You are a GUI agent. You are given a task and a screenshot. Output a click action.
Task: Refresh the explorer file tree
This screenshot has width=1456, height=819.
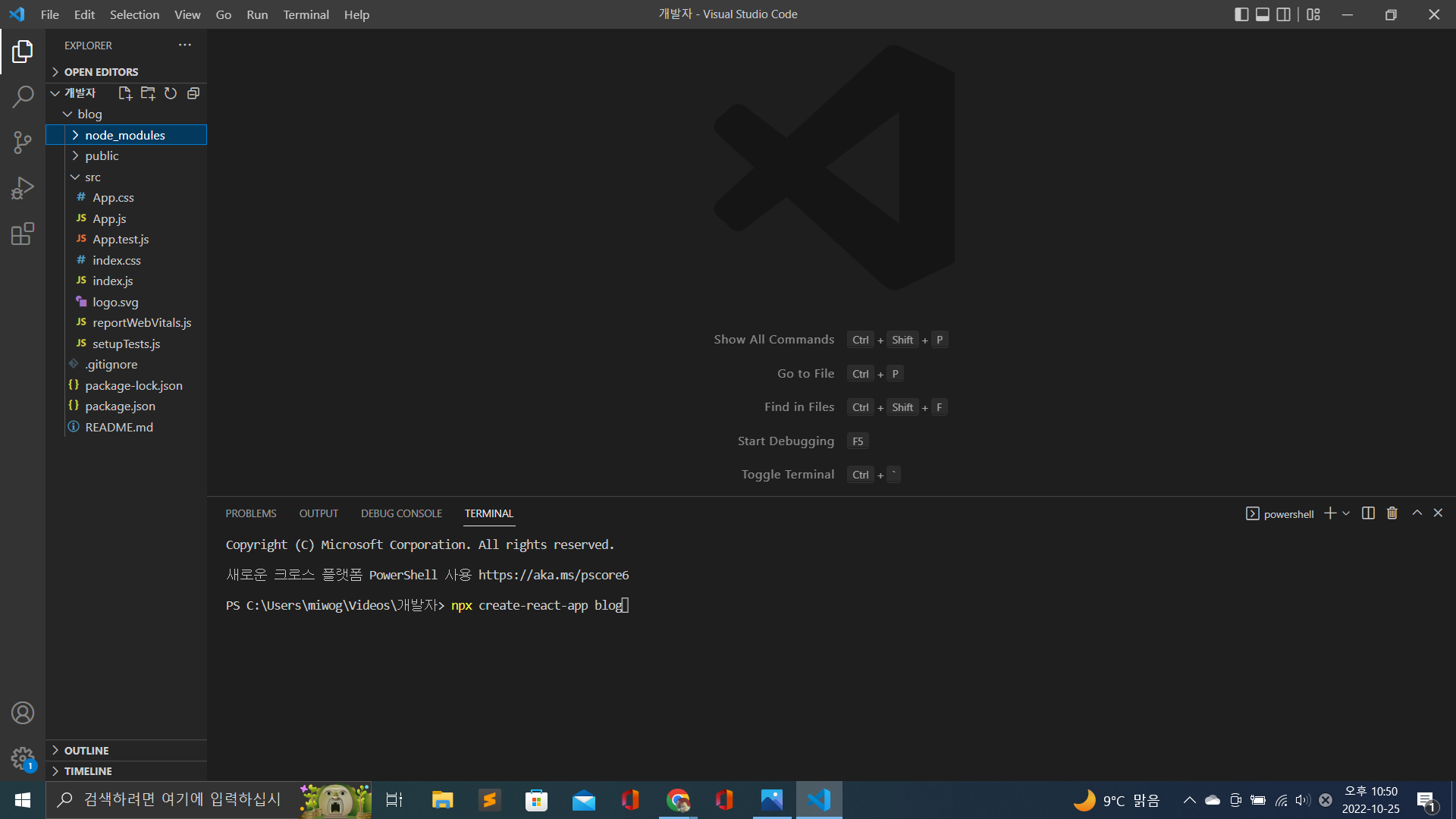point(171,93)
